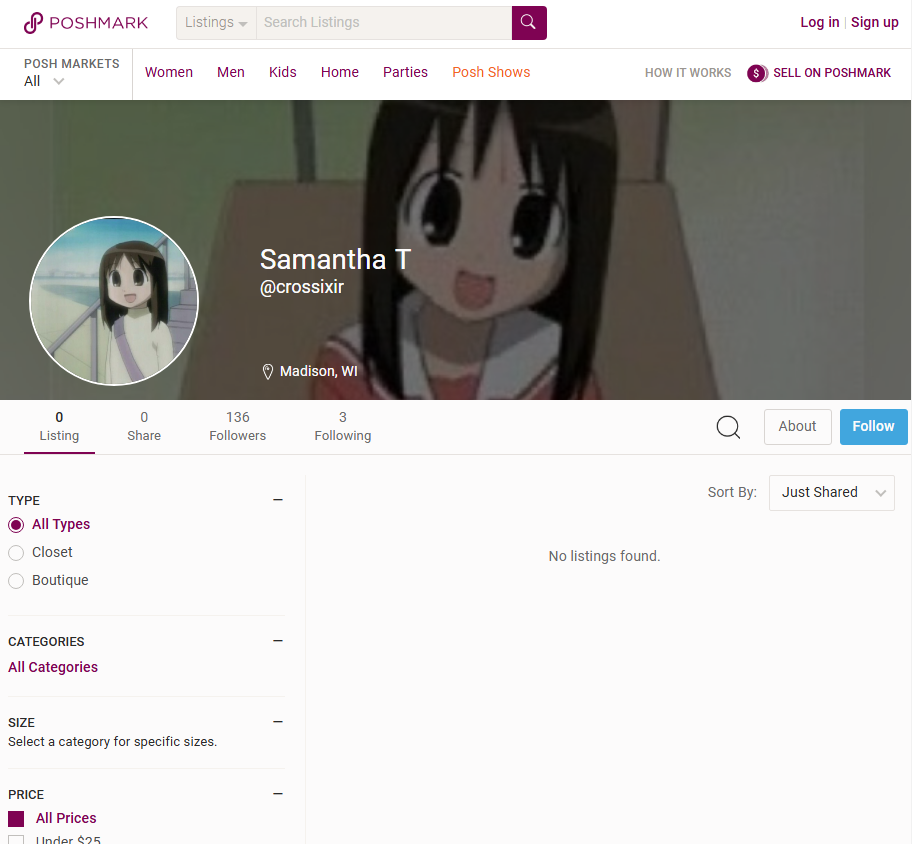
Task: View the 136 Followers tab
Action: click(x=237, y=426)
